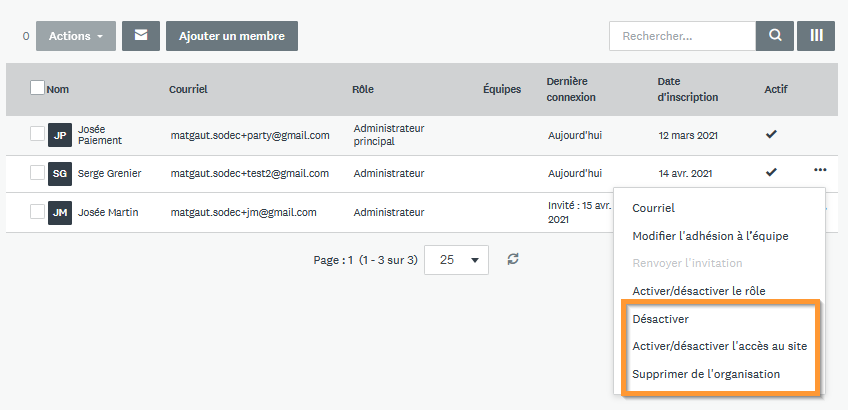Click the magnifying glass search icon

pos(775,36)
